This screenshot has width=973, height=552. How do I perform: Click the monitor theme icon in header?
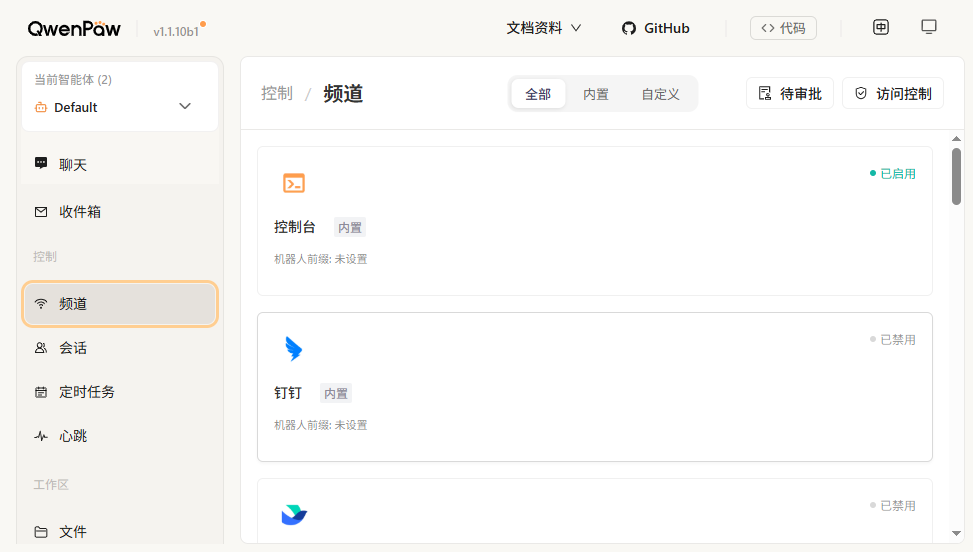click(x=929, y=27)
